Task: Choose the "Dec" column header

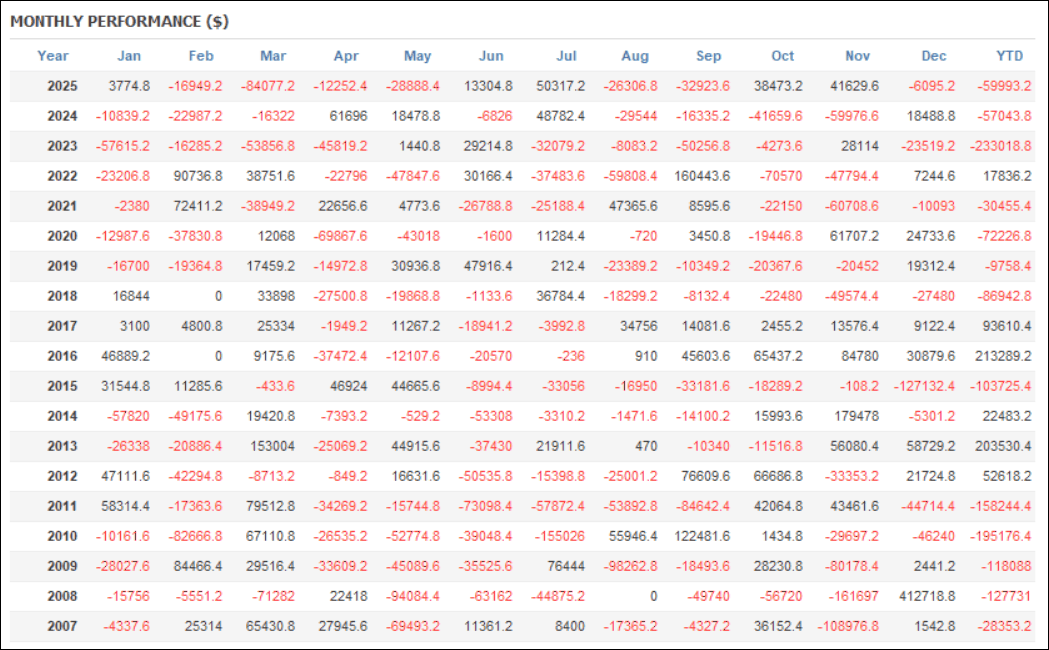Action: [934, 56]
